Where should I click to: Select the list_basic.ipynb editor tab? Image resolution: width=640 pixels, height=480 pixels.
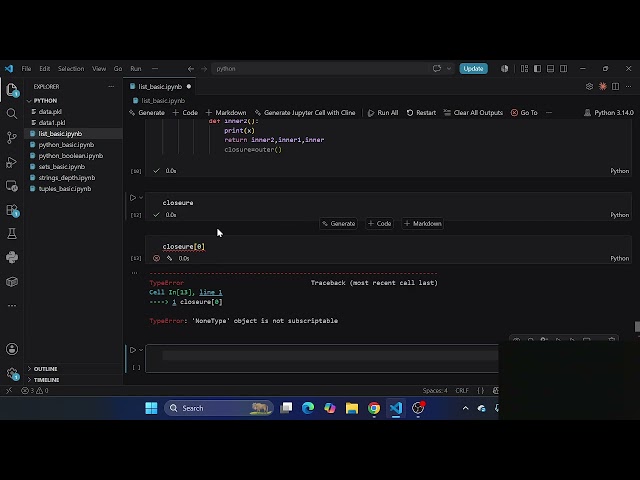(x=160, y=87)
